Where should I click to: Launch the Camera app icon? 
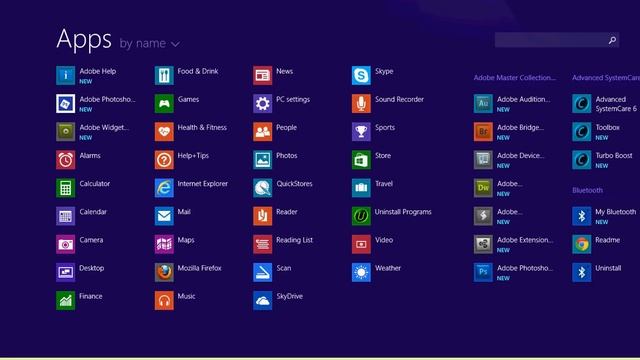pos(65,244)
